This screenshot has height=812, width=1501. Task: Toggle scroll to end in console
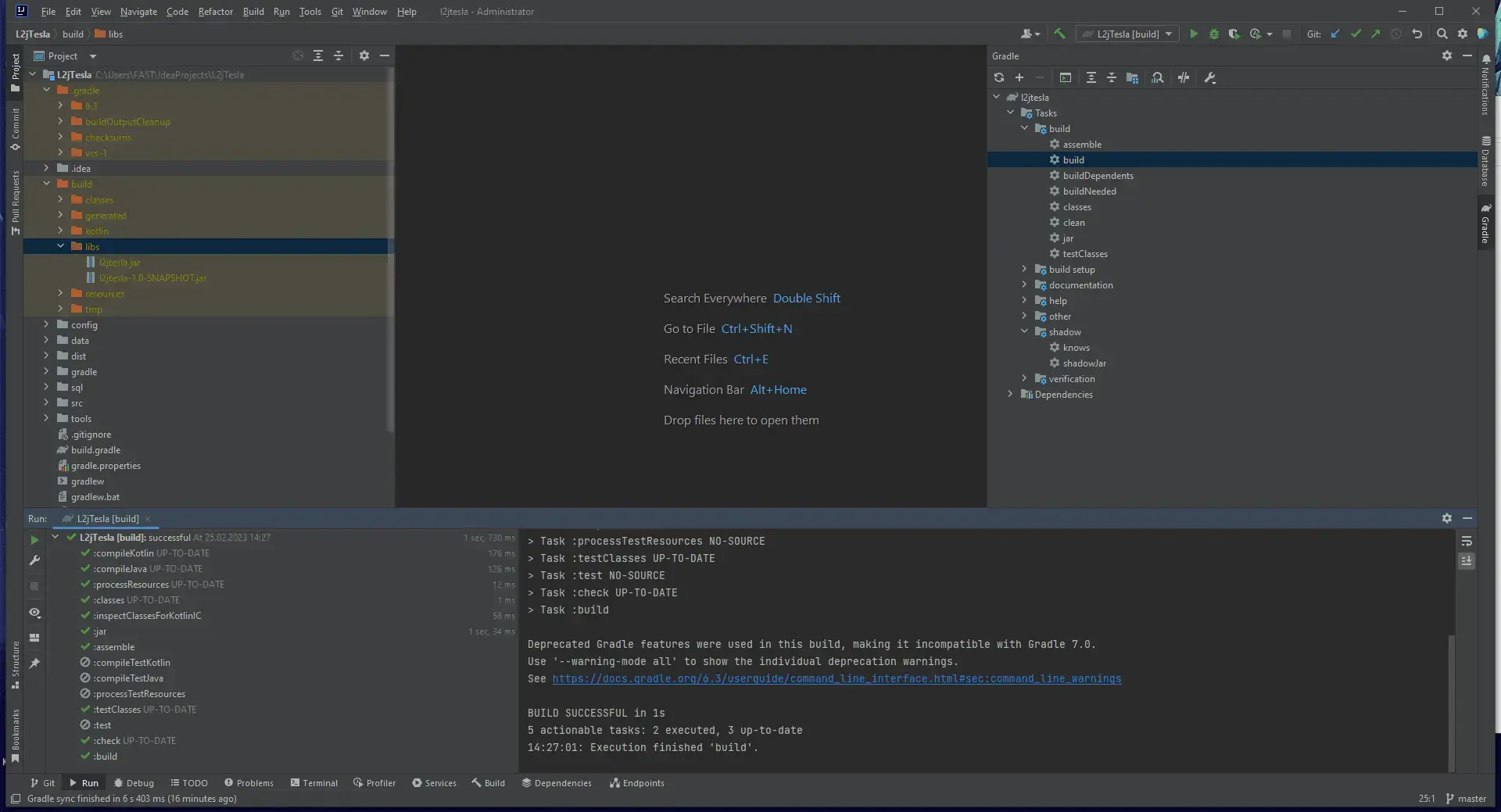click(1467, 561)
